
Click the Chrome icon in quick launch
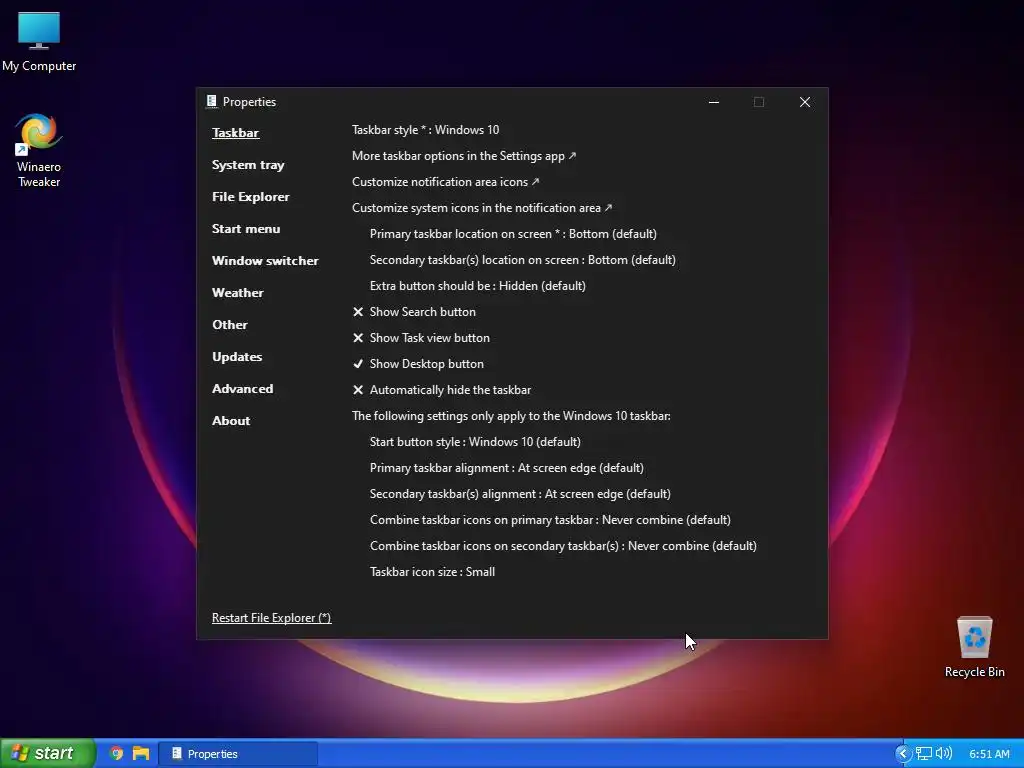pyautogui.click(x=116, y=753)
